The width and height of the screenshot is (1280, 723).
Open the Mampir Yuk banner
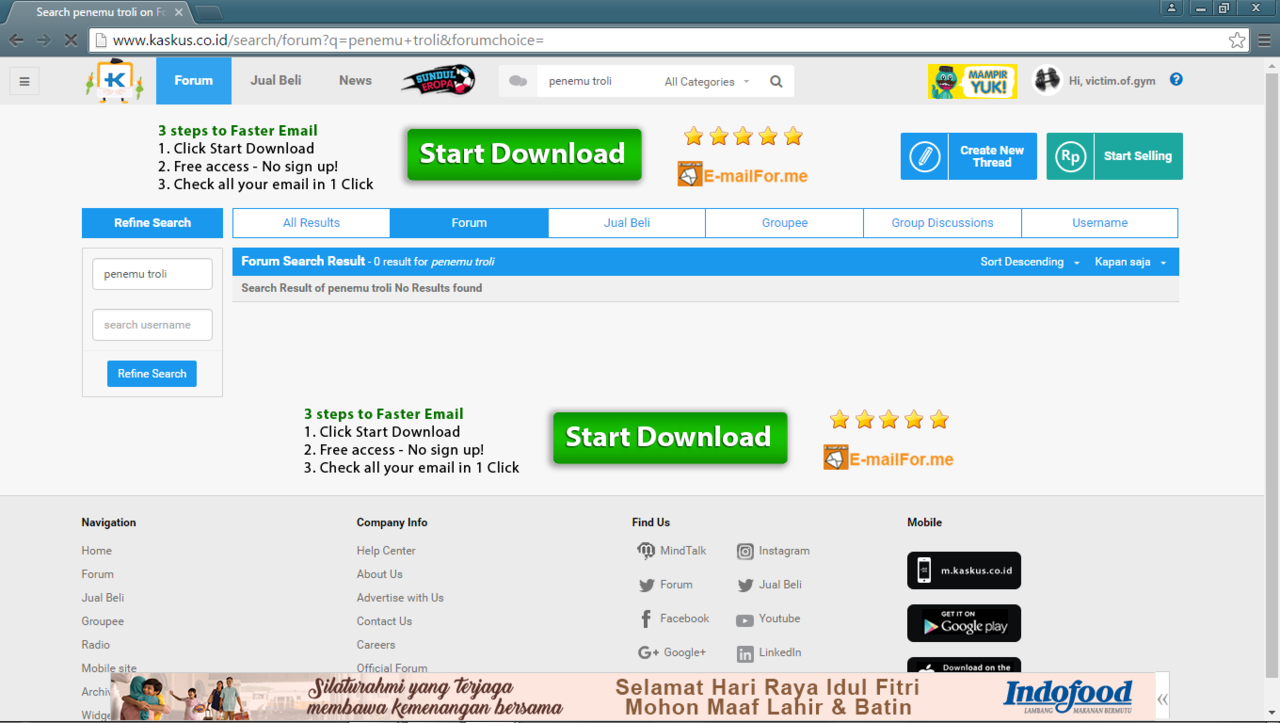[972, 81]
